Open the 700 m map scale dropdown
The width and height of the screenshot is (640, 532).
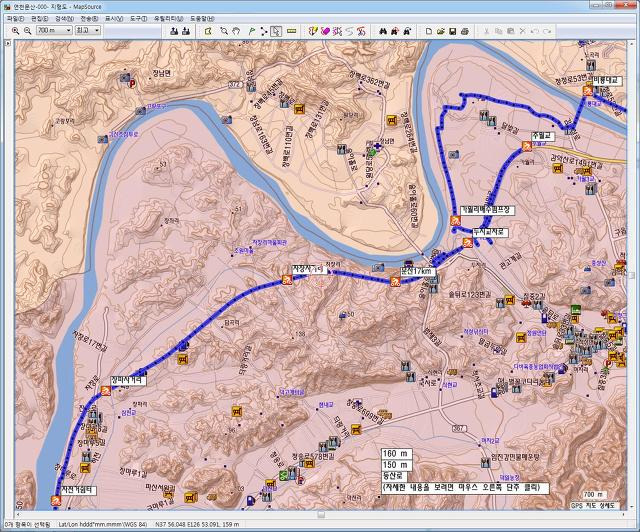point(54,31)
